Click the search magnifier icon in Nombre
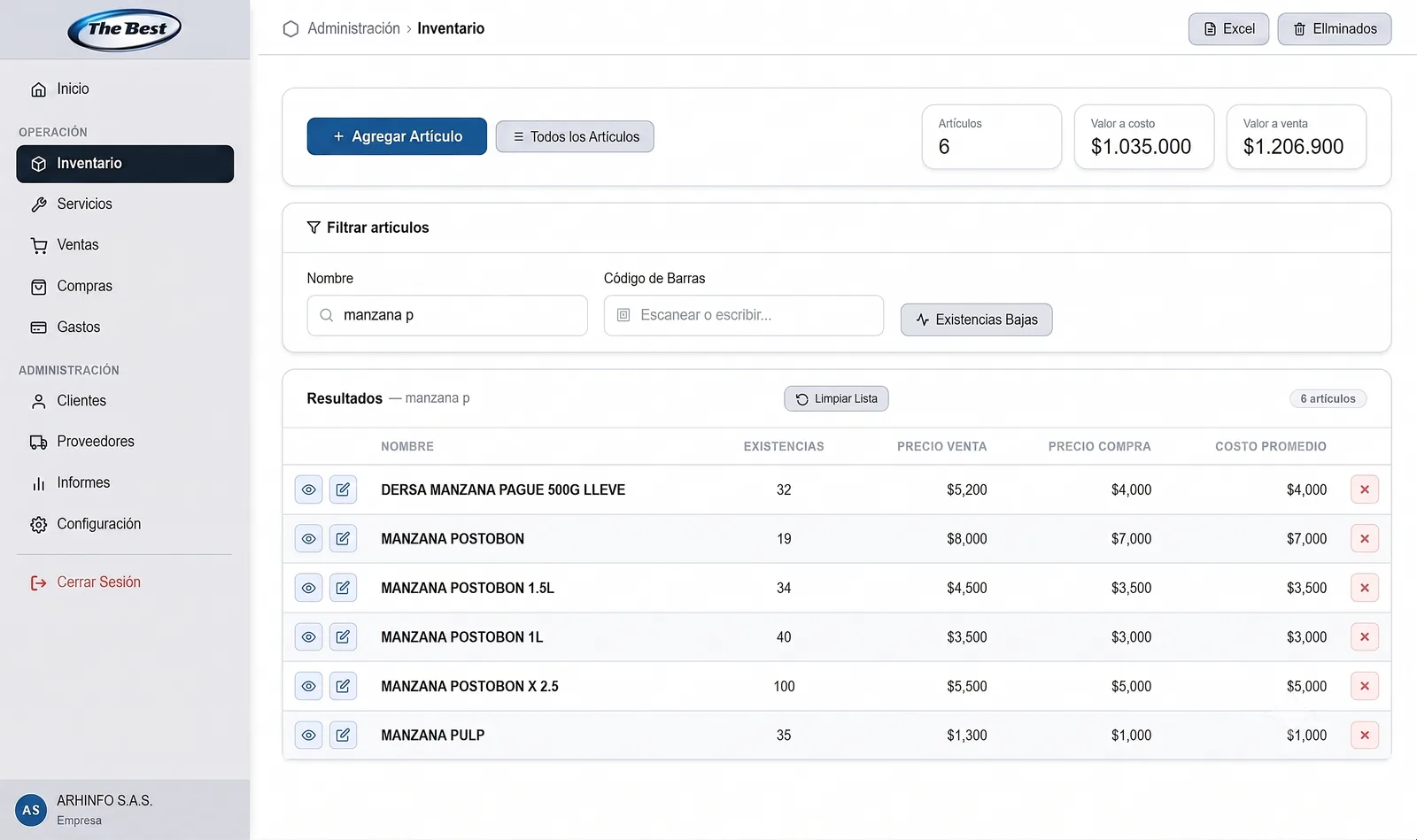 point(327,315)
